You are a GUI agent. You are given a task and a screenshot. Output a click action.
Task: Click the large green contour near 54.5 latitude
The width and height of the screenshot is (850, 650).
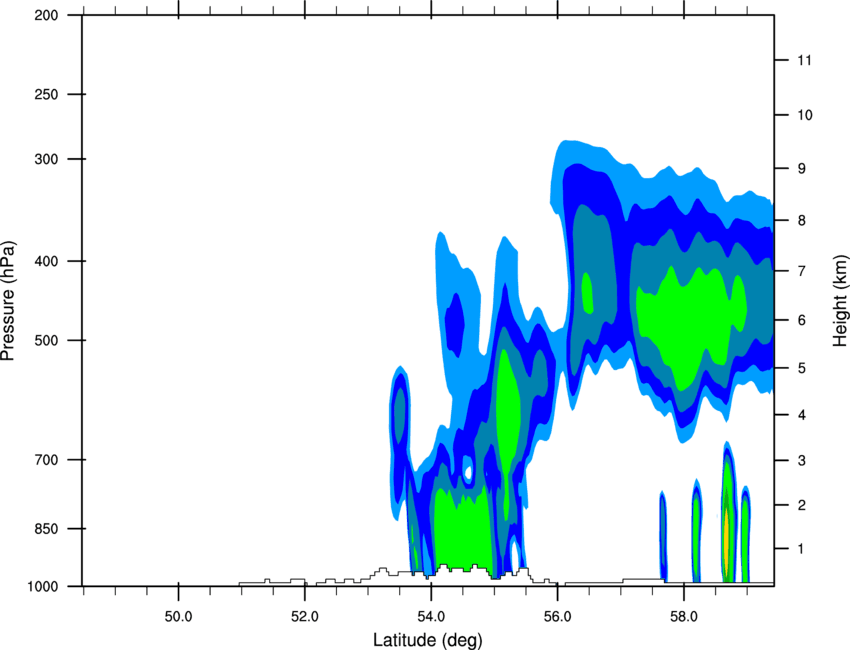pos(463,529)
